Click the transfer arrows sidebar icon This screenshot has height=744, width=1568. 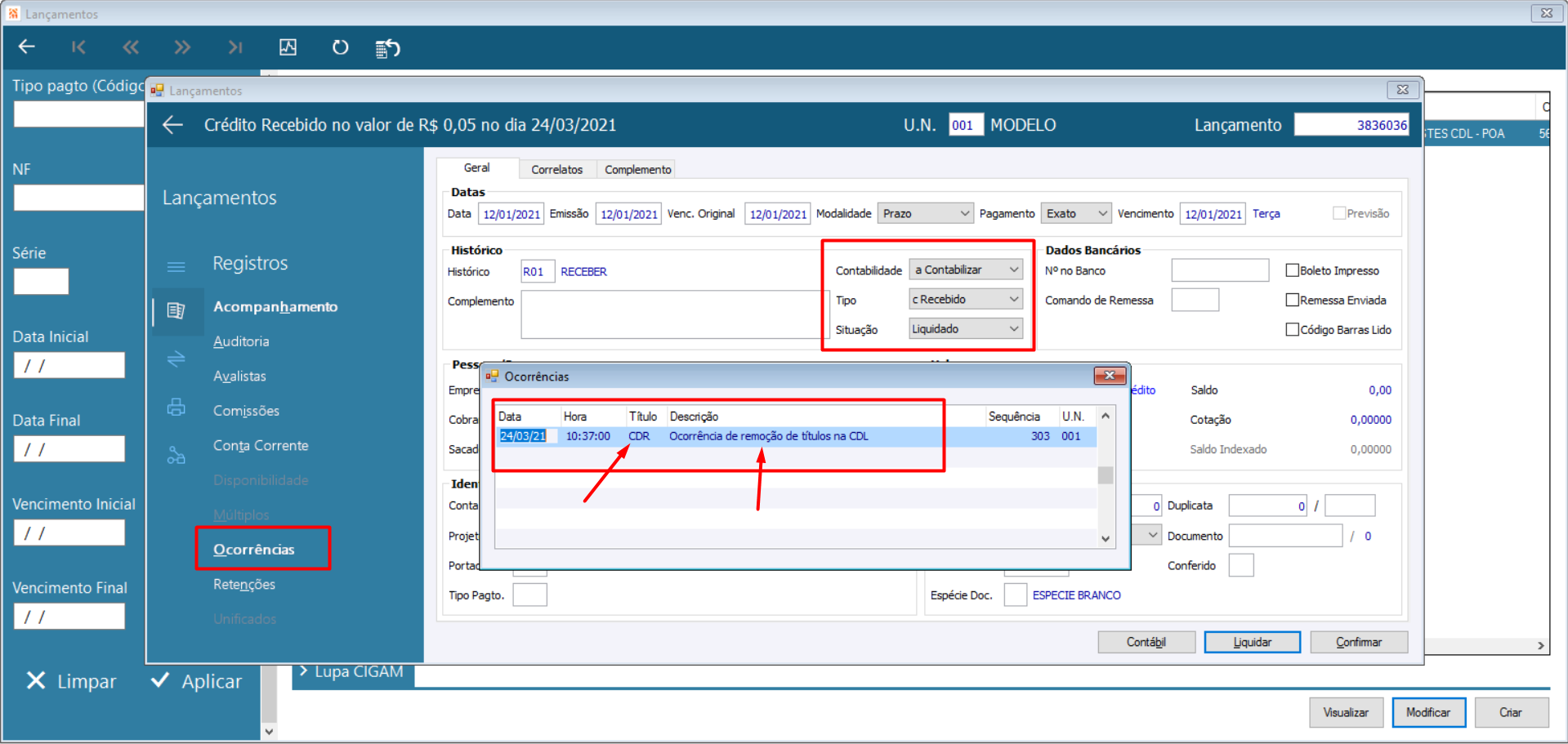(176, 359)
